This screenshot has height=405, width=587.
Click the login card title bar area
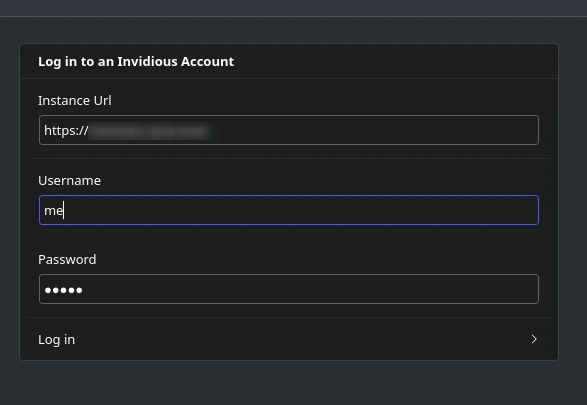coord(289,61)
